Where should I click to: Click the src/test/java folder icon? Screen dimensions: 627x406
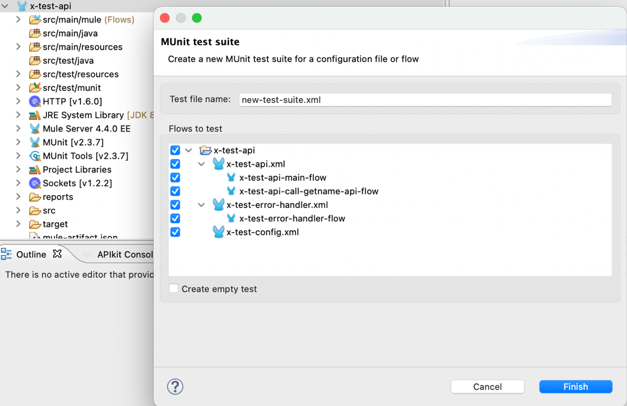(x=35, y=60)
